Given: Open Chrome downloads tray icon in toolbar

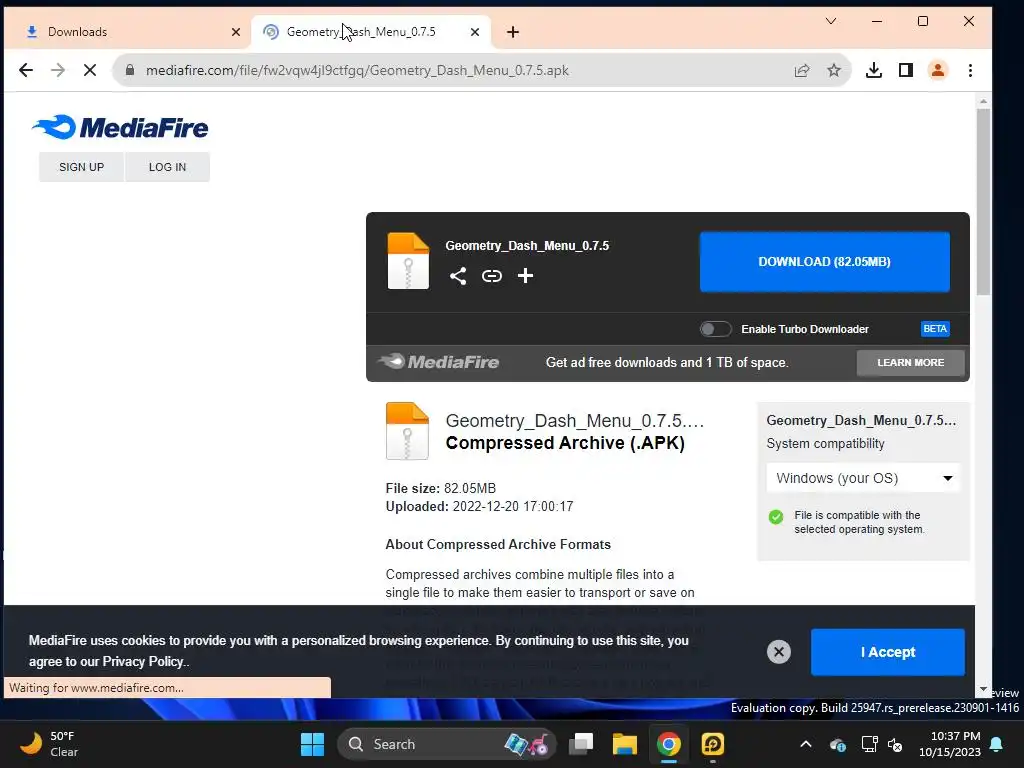Looking at the screenshot, I should click(874, 70).
